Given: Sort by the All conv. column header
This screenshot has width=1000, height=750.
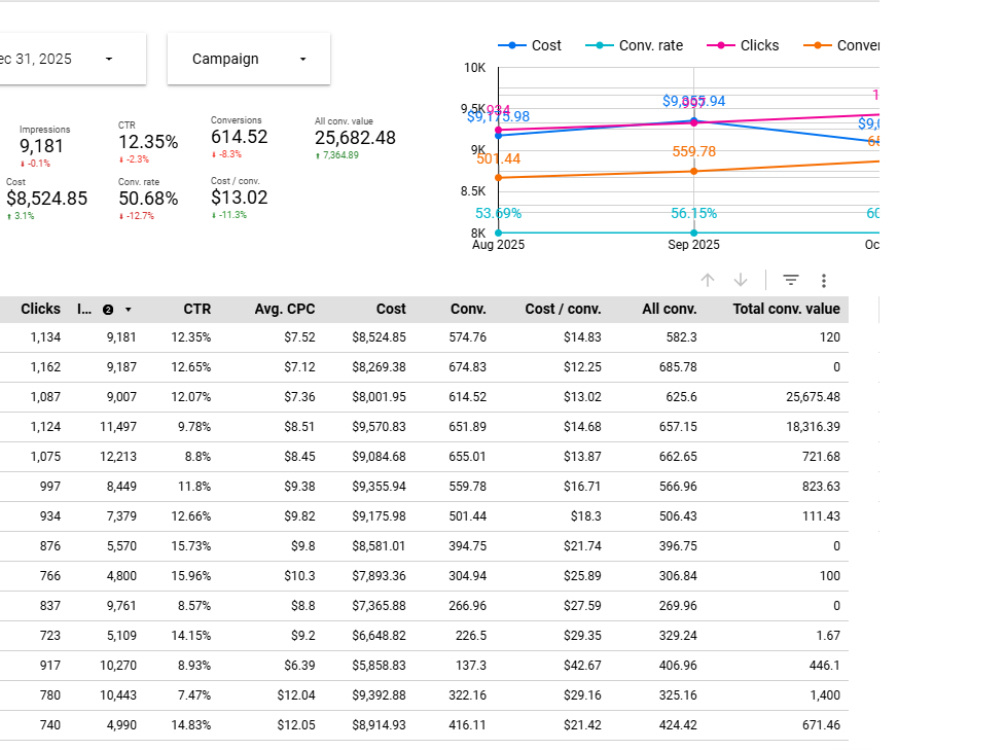Looking at the screenshot, I should coord(669,309).
